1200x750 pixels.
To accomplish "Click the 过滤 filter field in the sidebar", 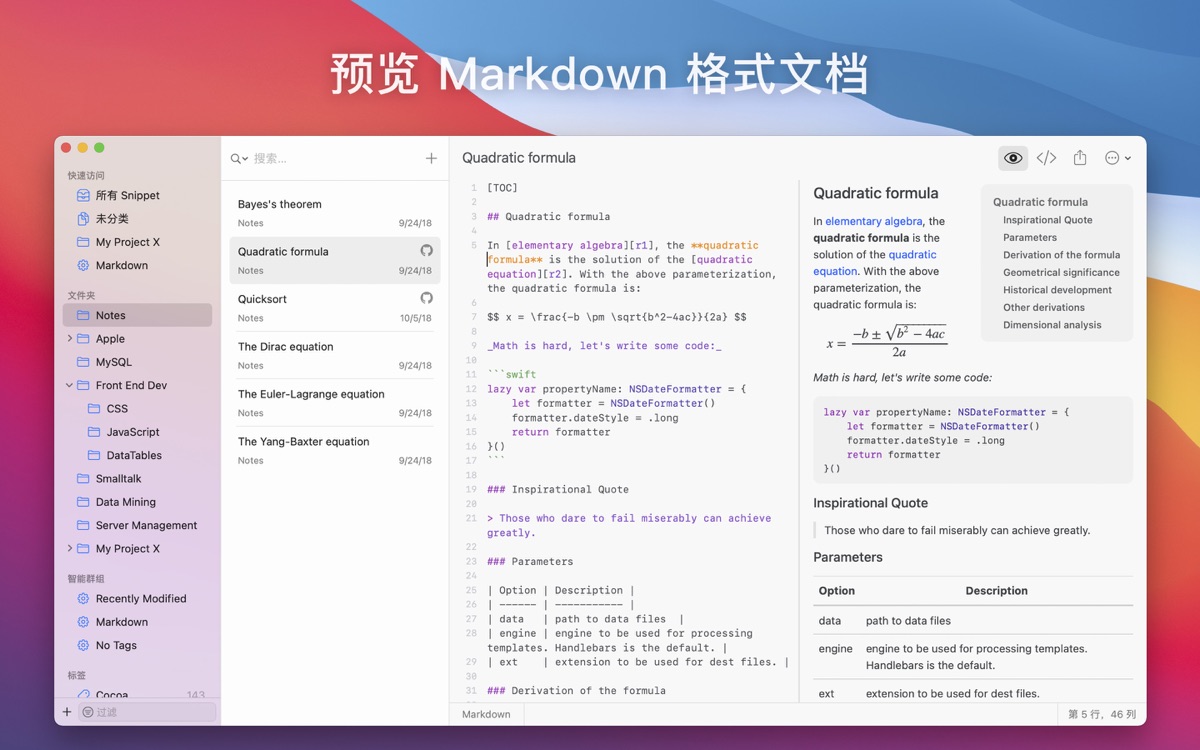I will [147, 712].
